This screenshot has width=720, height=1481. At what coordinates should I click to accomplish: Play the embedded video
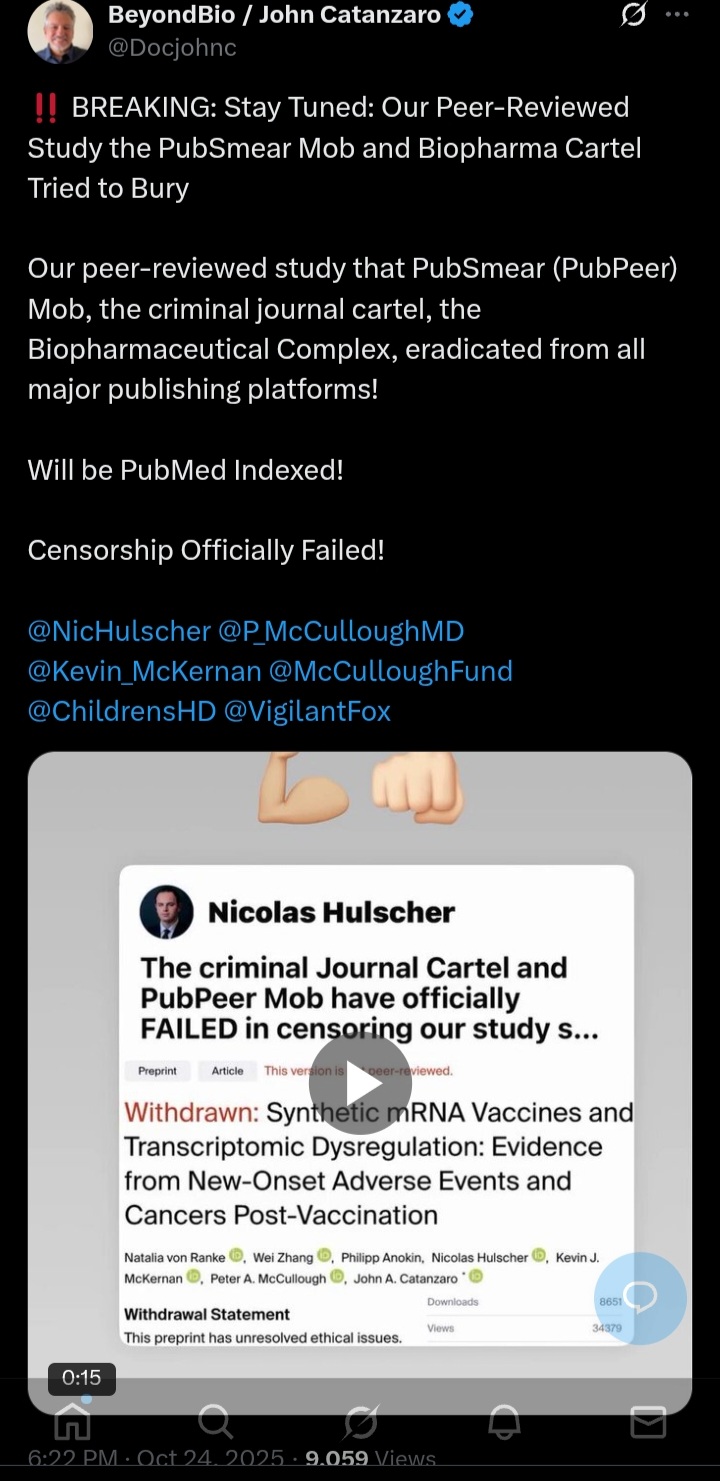pos(360,1084)
